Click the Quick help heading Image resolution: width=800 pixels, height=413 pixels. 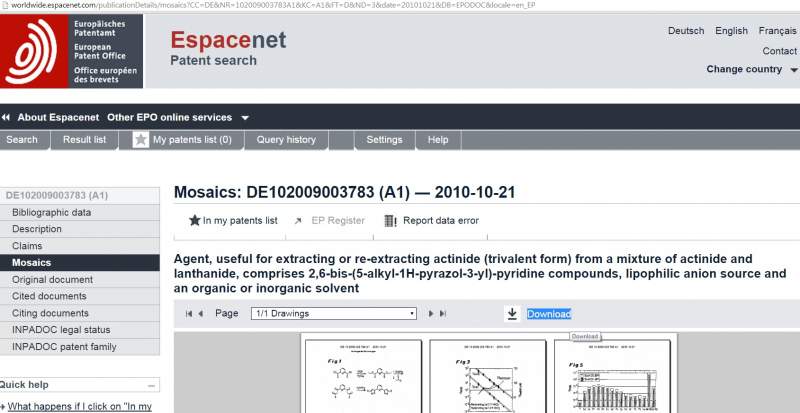tap(24, 385)
